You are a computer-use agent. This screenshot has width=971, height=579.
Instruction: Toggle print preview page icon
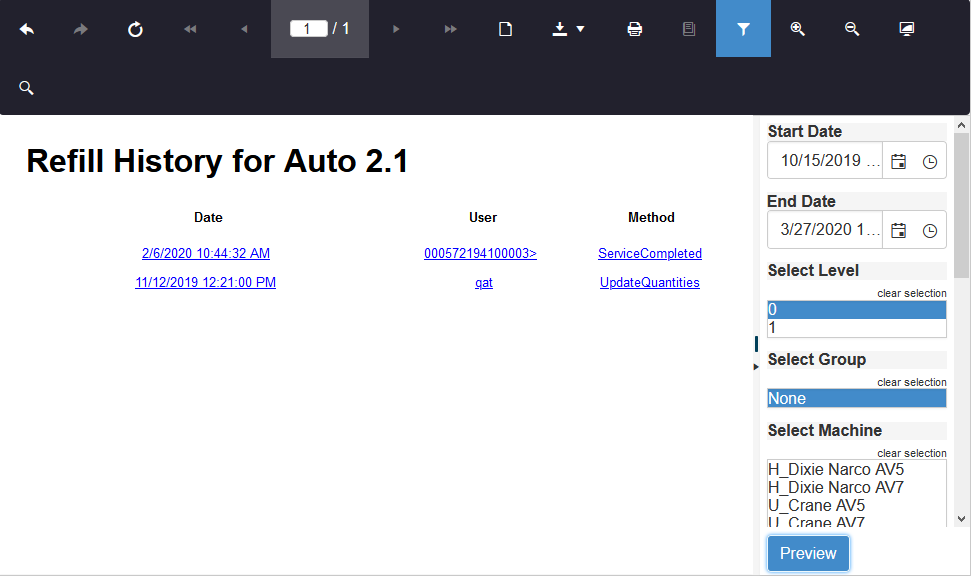[505, 29]
